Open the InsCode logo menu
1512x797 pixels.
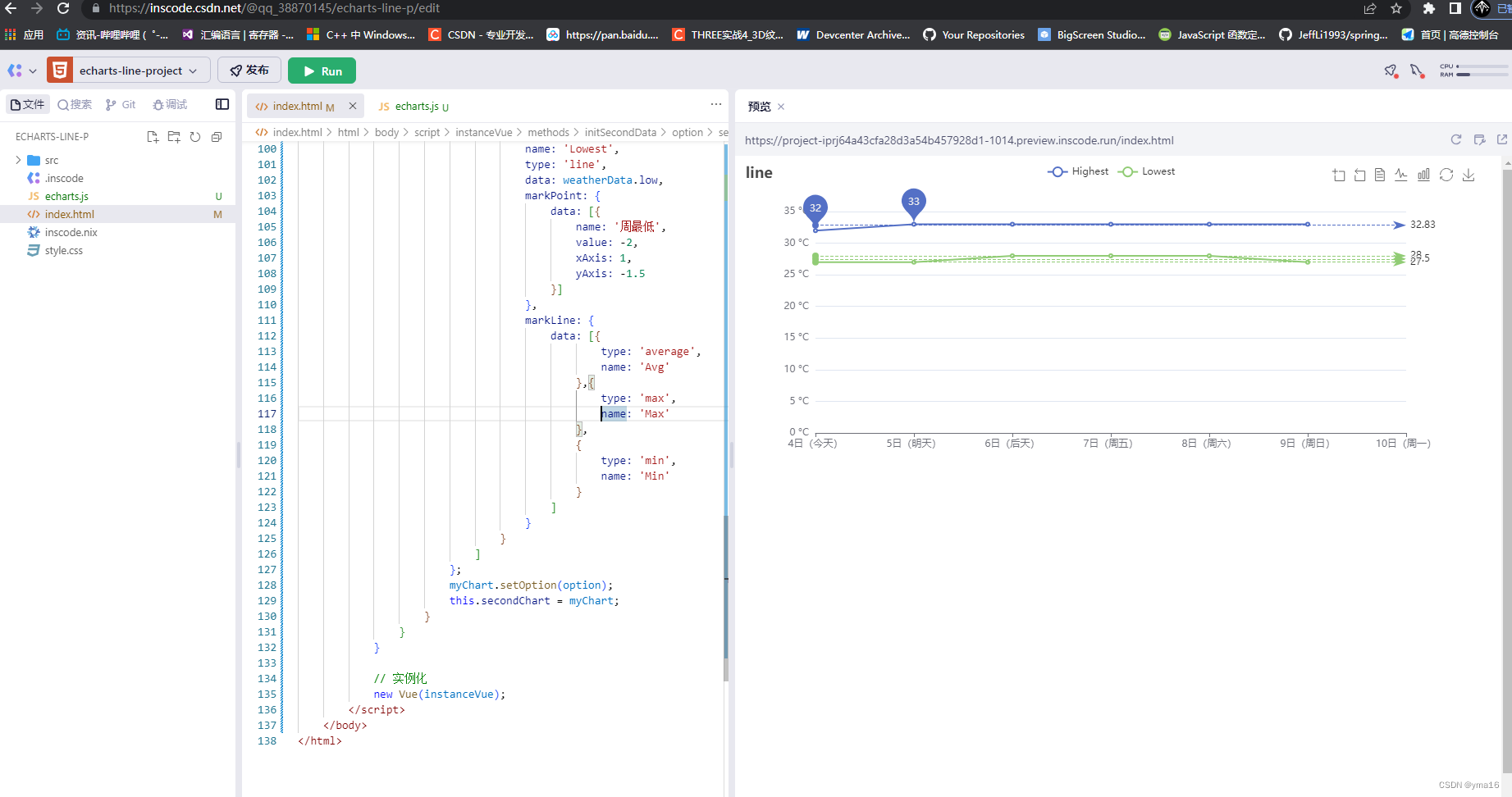[x=21, y=71]
